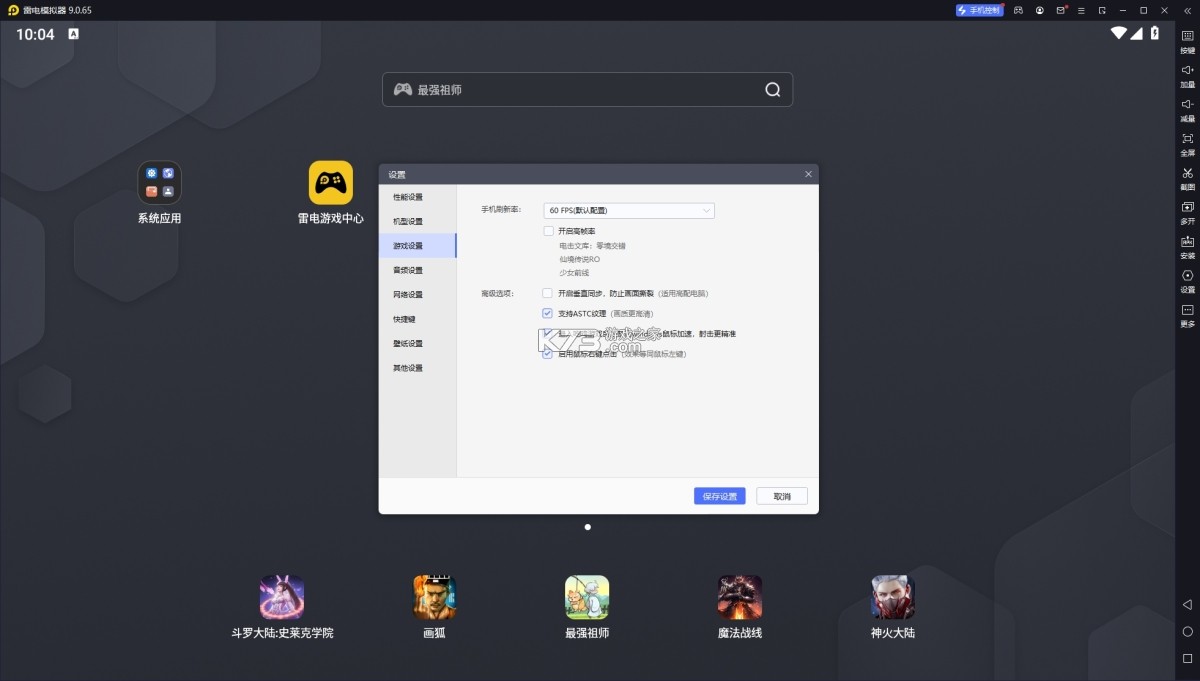Click the WiFi status icon
1200x681 pixels.
click(1118, 33)
